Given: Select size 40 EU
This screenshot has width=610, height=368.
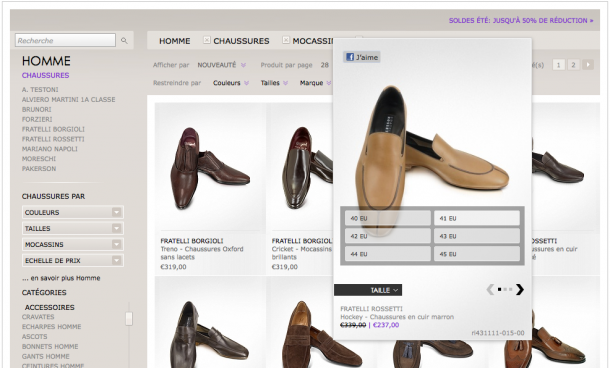Looking at the screenshot, I should pos(388,218).
